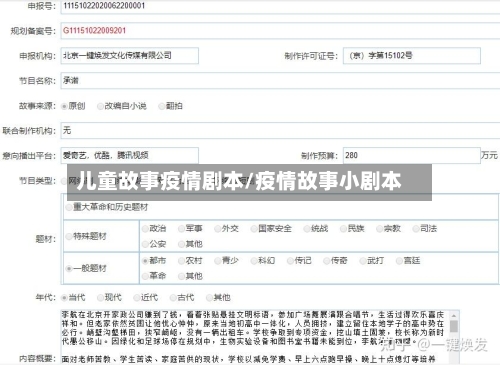The width and height of the screenshot is (500, 365).
Task: Choose the 革命 radio option
Action: click(x=145, y=276)
